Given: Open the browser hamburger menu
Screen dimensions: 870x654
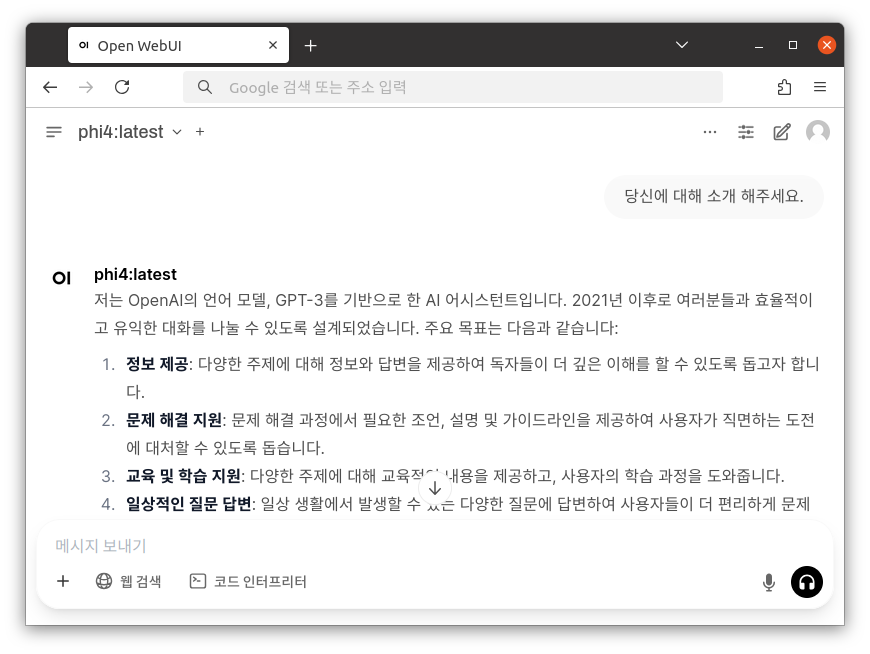Looking at the screenshot, I should [820, 87].
